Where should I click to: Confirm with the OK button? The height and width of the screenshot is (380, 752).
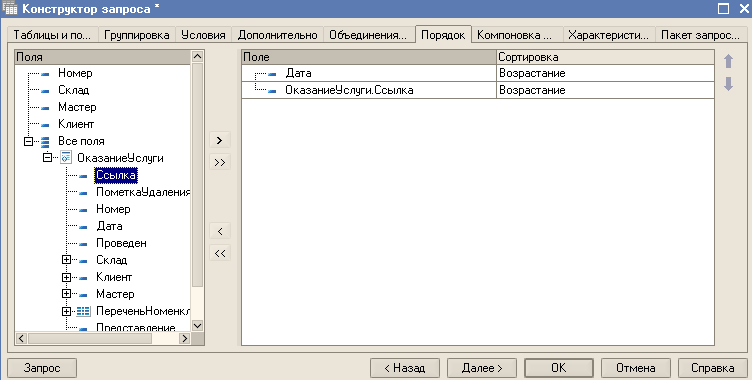(559, 368)
